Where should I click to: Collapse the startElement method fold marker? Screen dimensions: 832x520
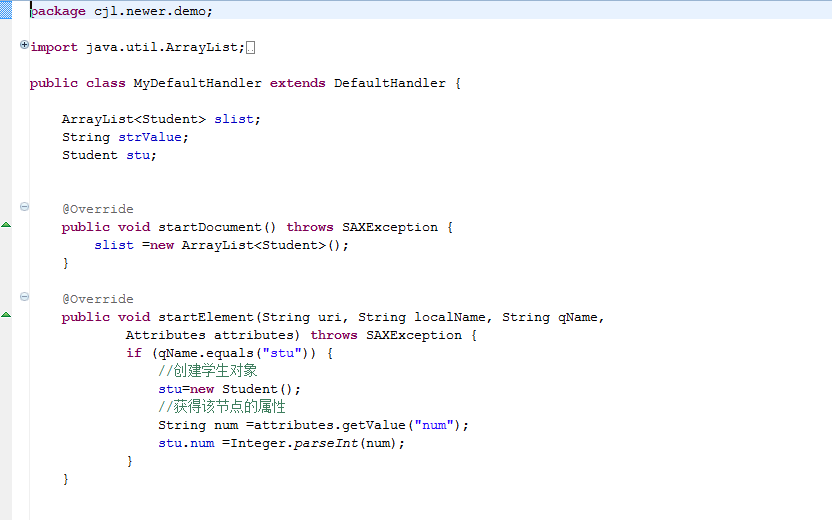coord(24,297)
